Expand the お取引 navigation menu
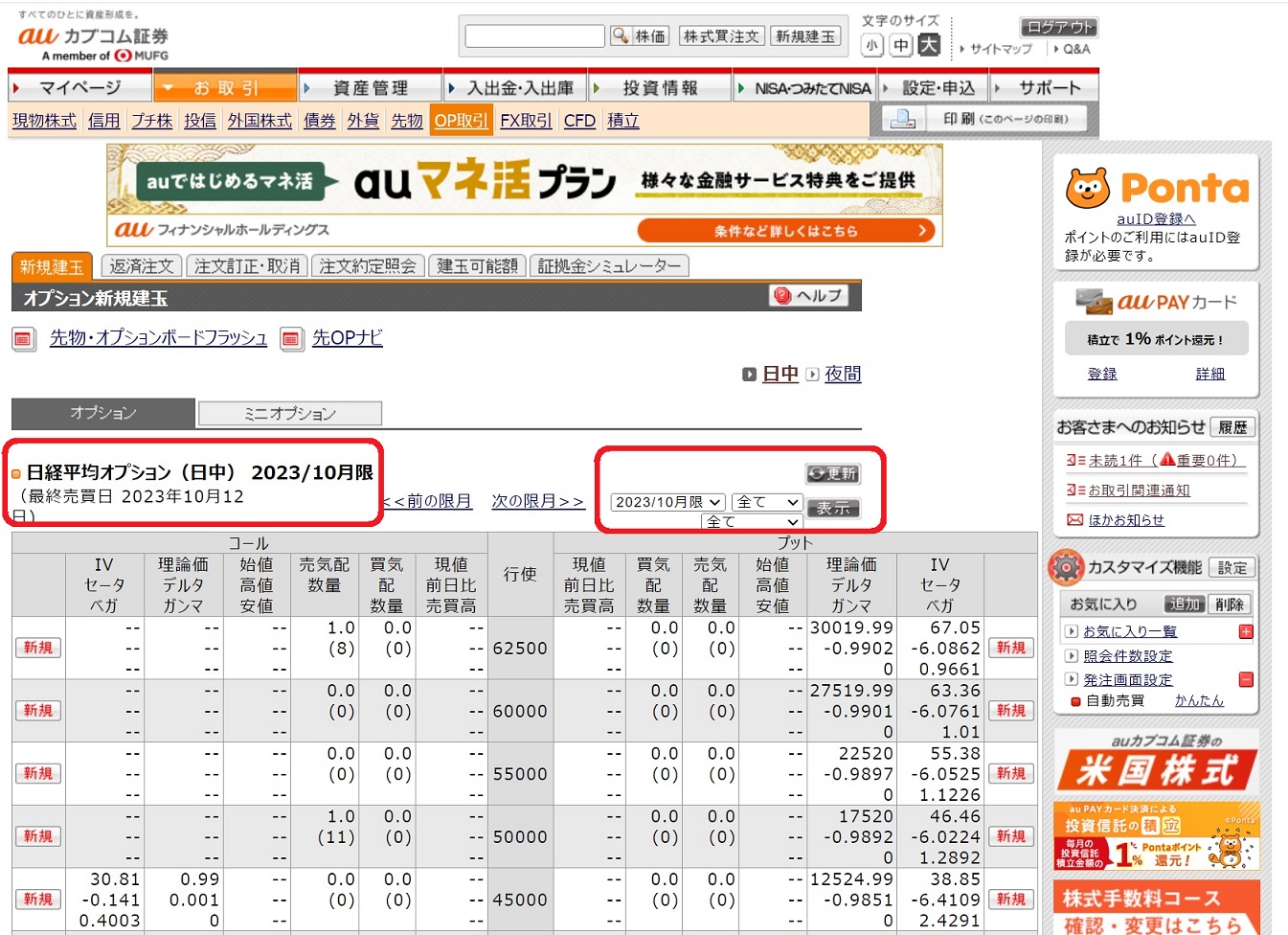Viewport: 1288px width, 935px height. point(225,88)
